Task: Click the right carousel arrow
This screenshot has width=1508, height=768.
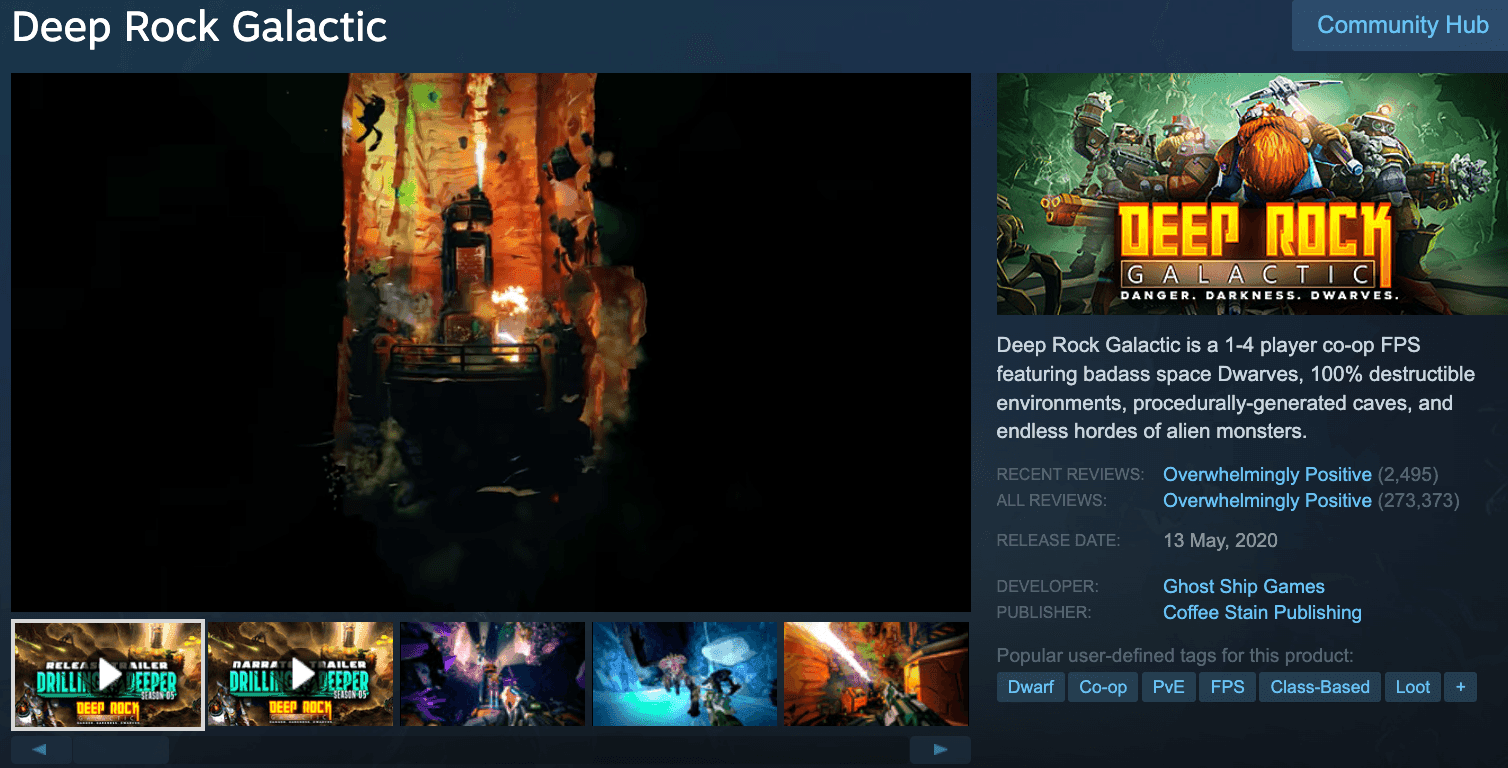Action: click(x=939, y=748)
